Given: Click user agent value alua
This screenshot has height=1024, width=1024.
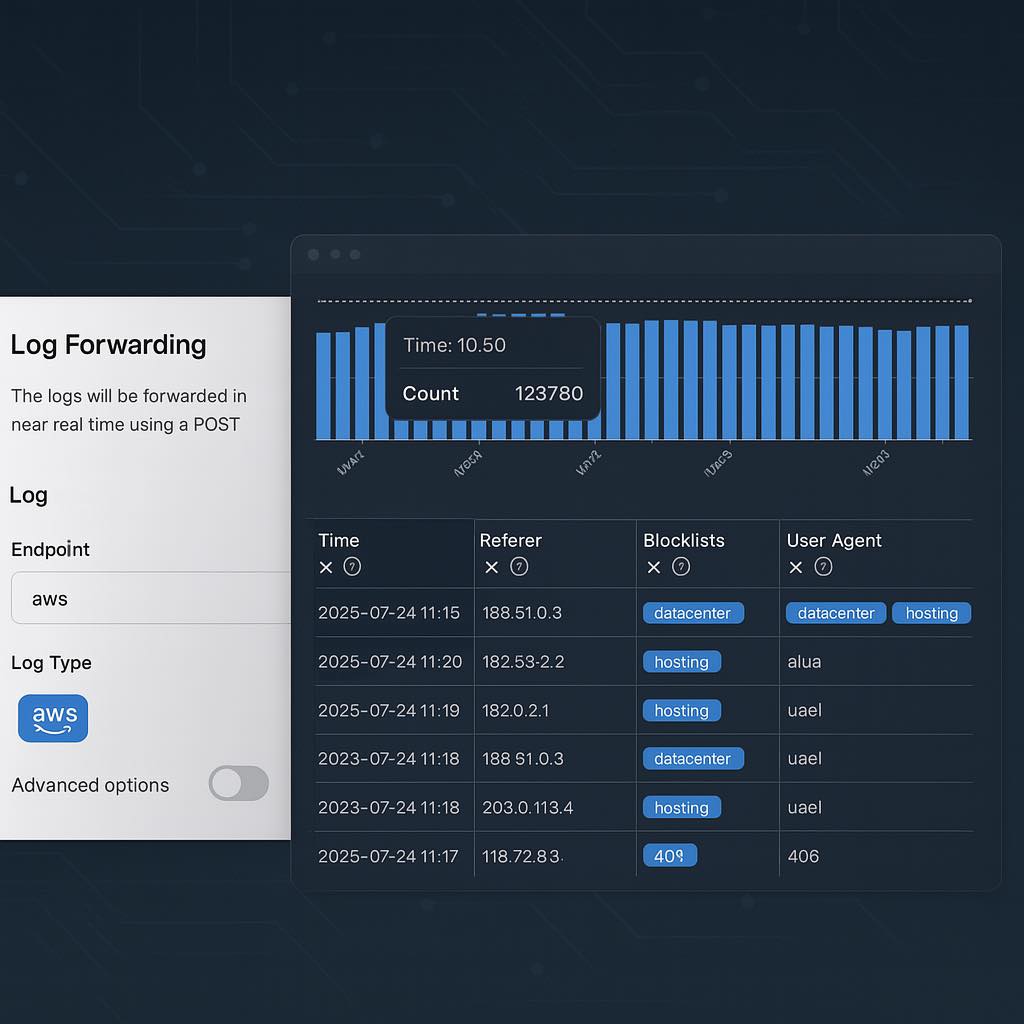Looking at the screenshot, I should click(x=804, y=662).
